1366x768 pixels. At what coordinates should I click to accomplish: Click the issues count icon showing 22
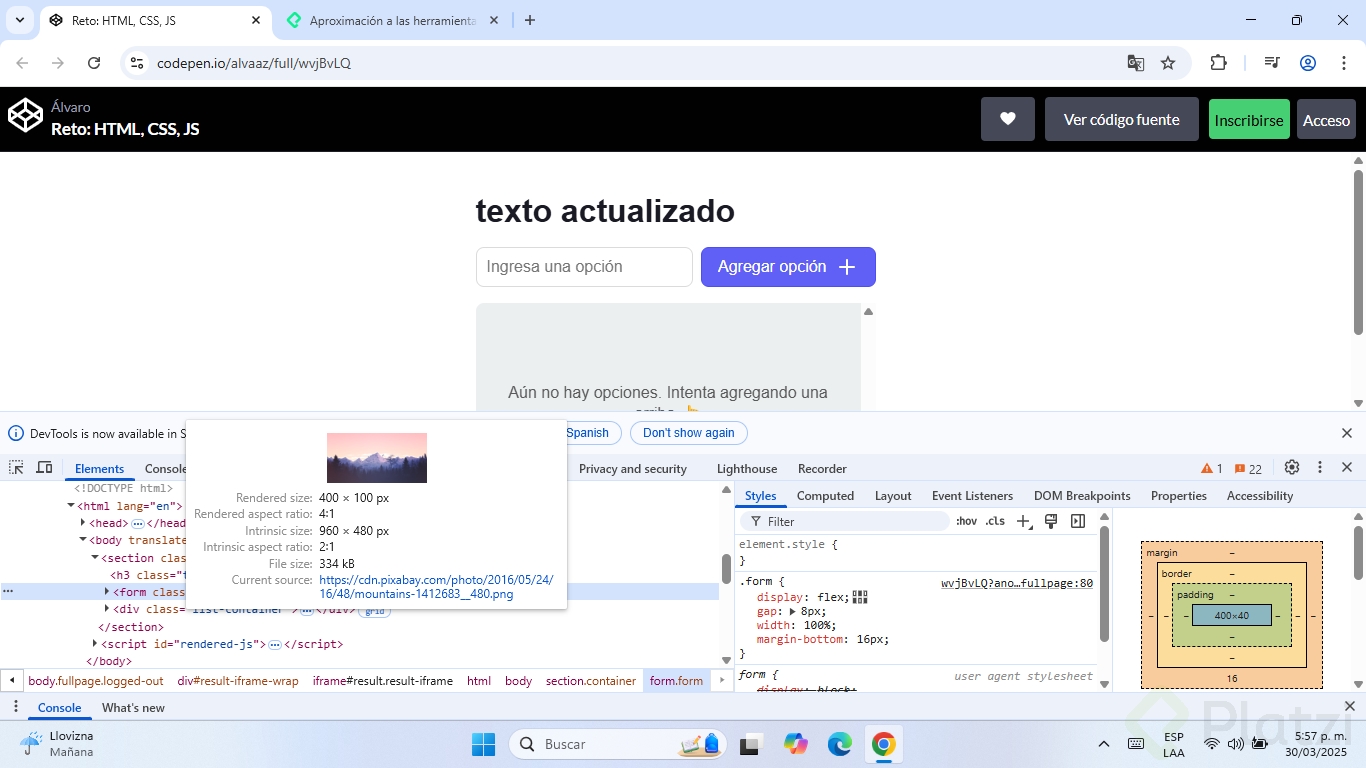click(1248, 469)
